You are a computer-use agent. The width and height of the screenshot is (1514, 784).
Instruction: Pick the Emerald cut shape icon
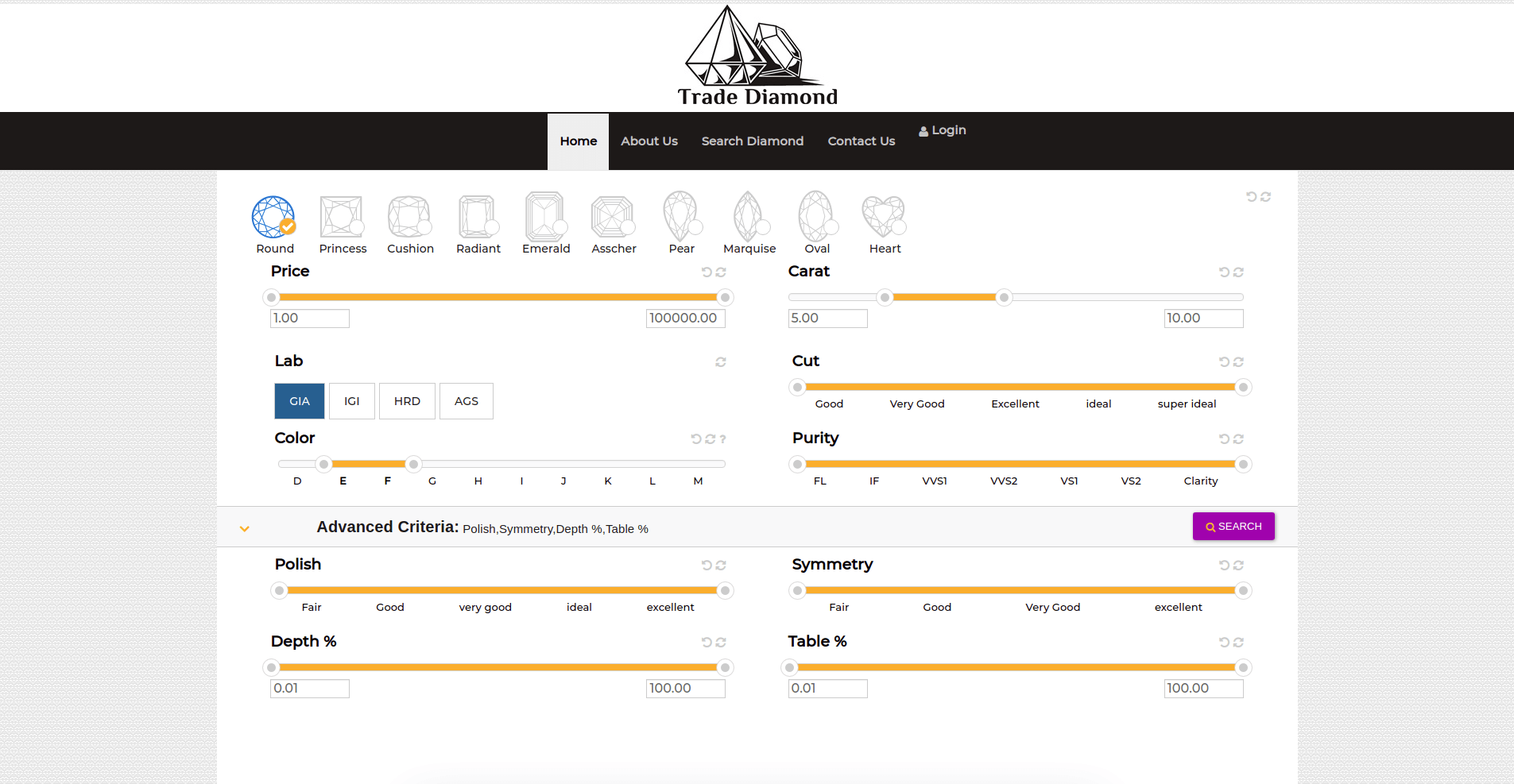point(545,218)
